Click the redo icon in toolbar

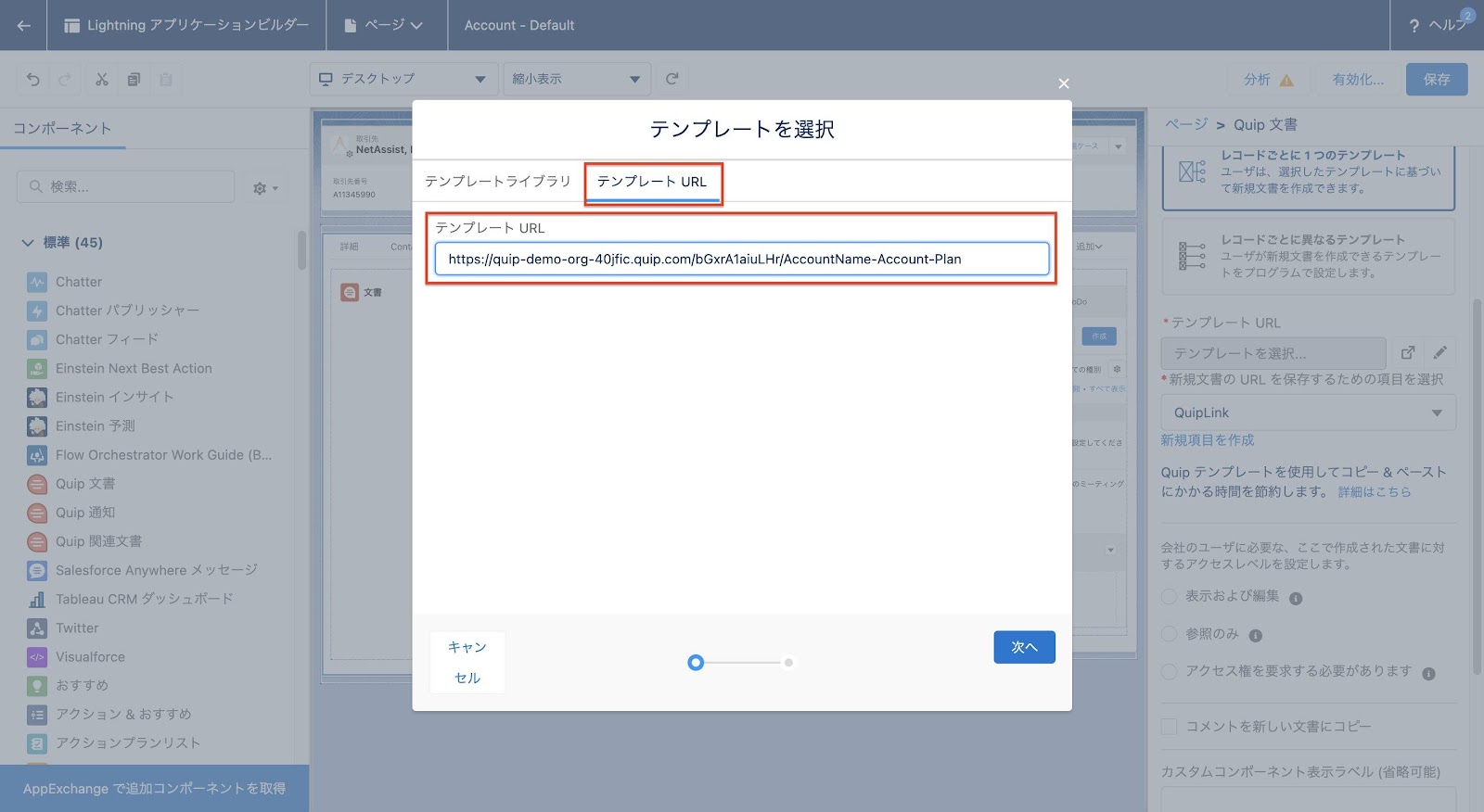[65, 80]
